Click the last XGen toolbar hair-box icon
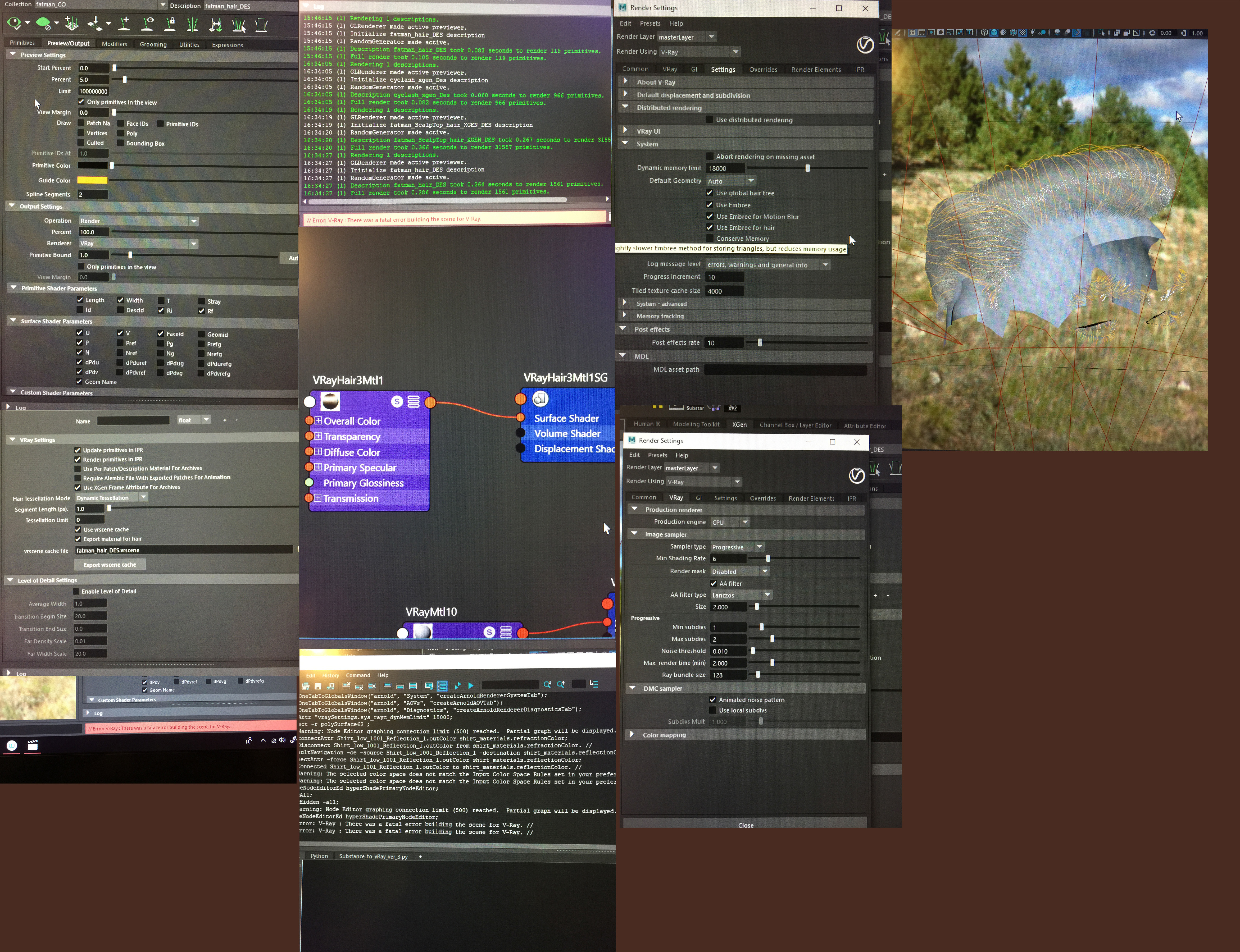1240x952 pixels. pos(261,24)
